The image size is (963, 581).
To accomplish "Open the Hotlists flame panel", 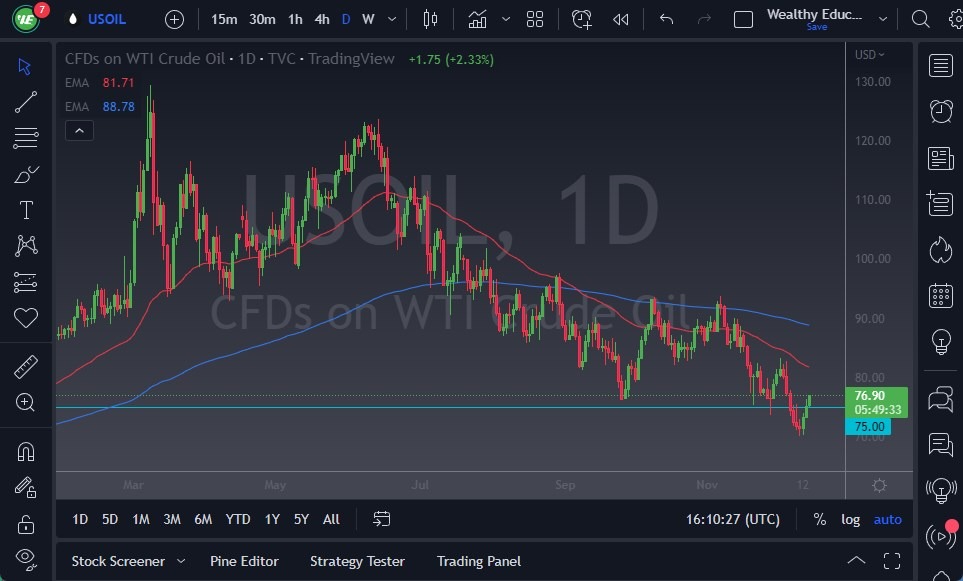I will (940, 250).
